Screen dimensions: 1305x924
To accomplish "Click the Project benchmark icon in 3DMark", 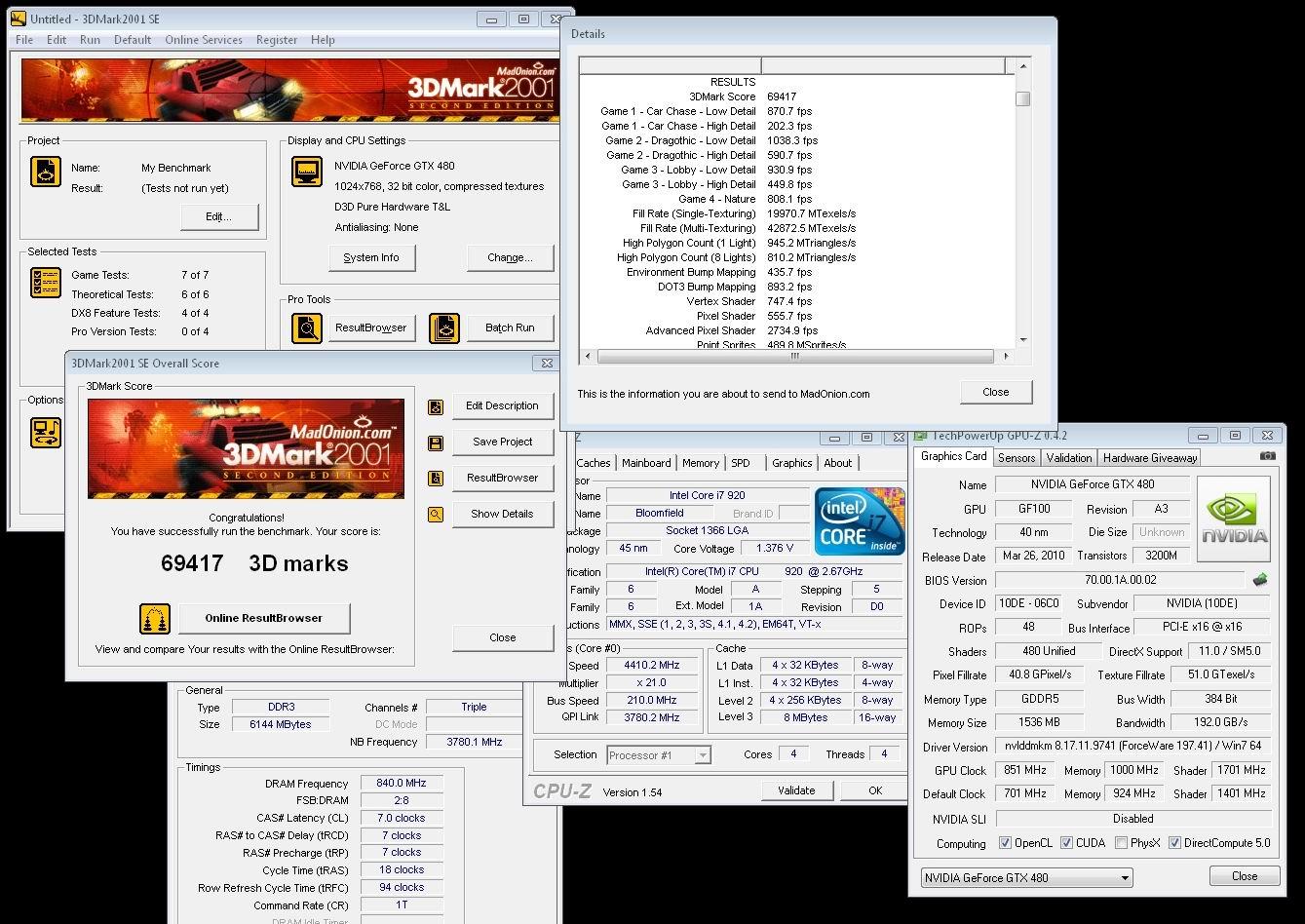I will 46,172.
